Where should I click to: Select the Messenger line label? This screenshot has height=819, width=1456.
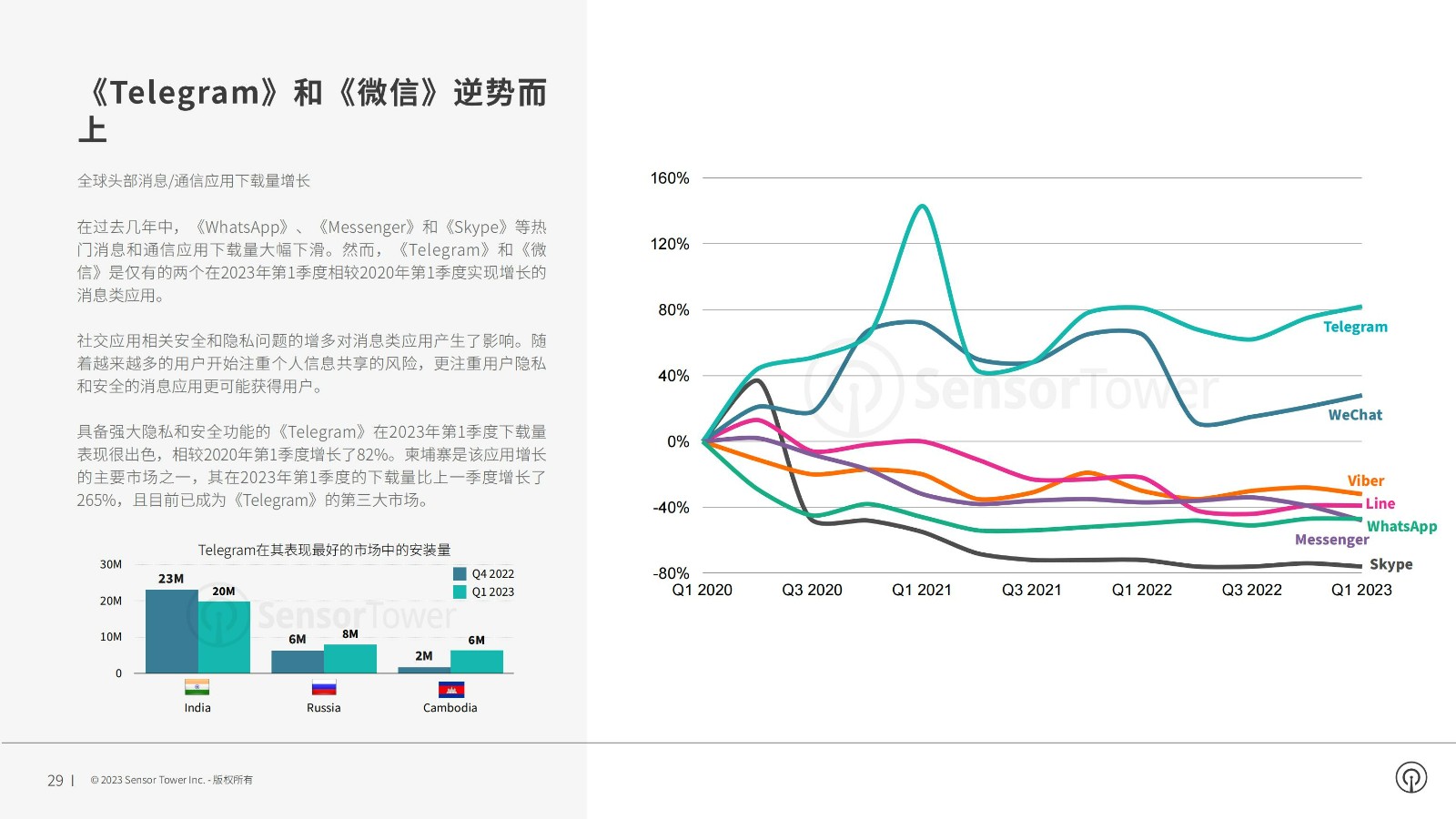click(x=1331, y=540)
